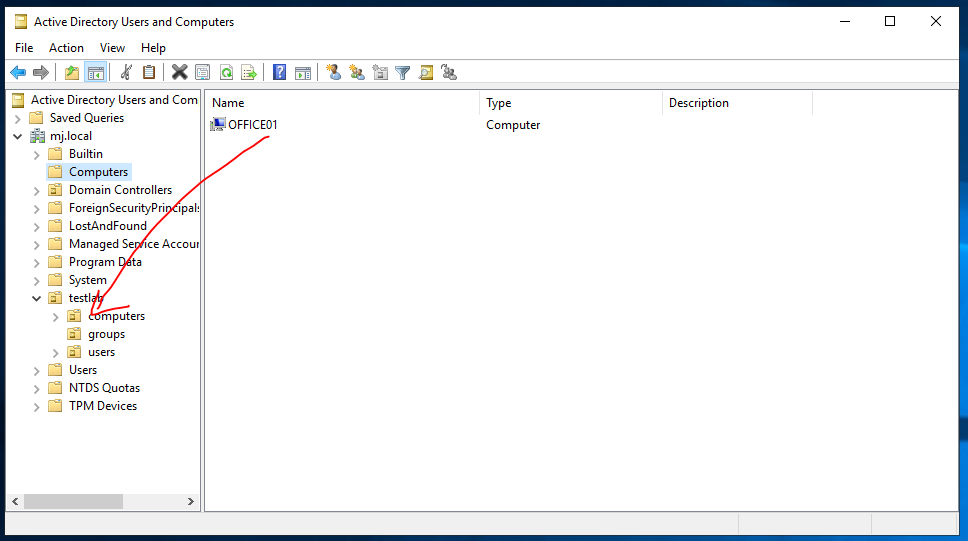Click the Computer type cell for OFFICE01
Viewport: 968px width, 541px height.
point(513,125)
